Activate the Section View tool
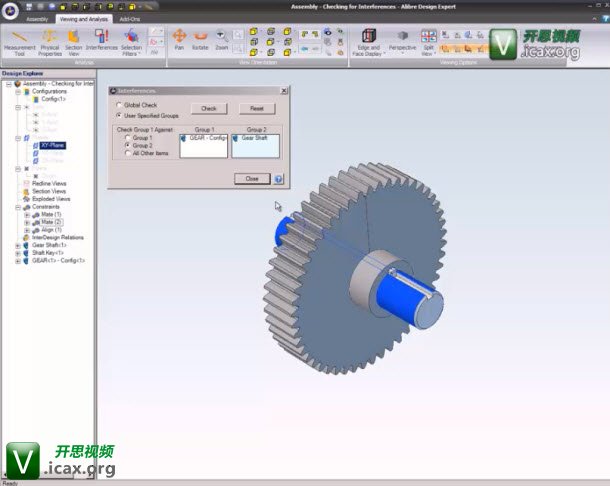610x486 pixels. point(74,43)
